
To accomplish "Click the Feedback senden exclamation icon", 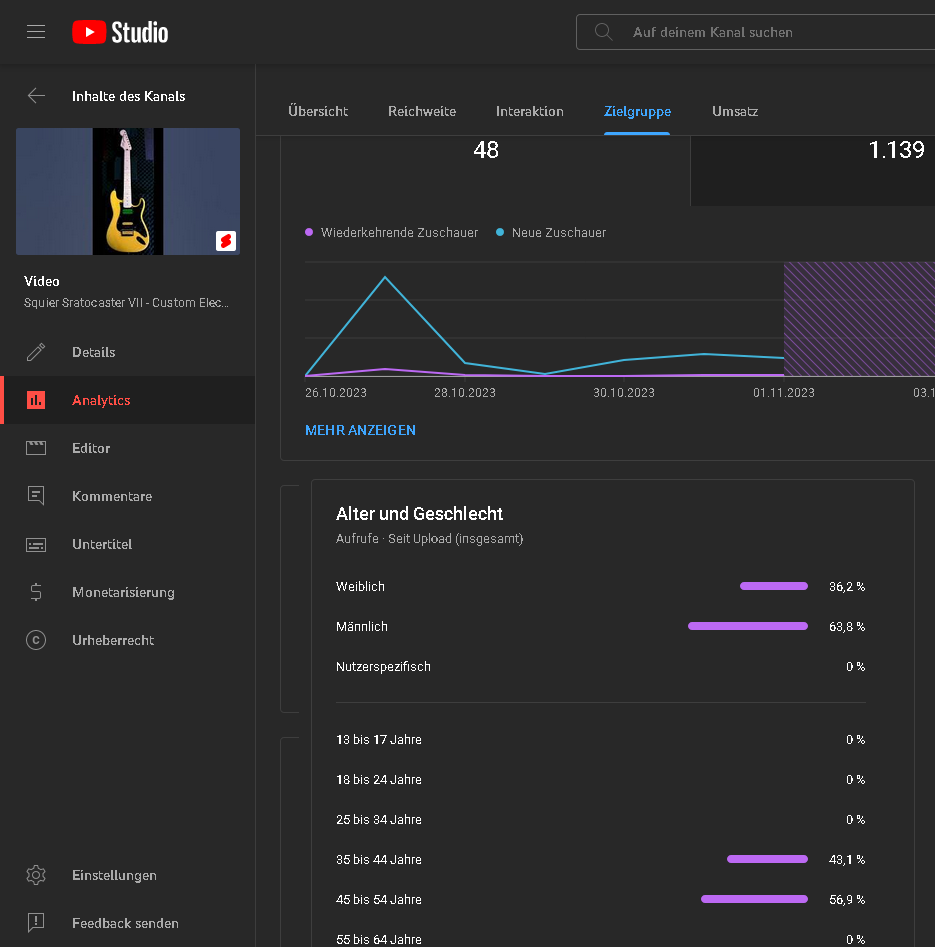I will (36, 923).
